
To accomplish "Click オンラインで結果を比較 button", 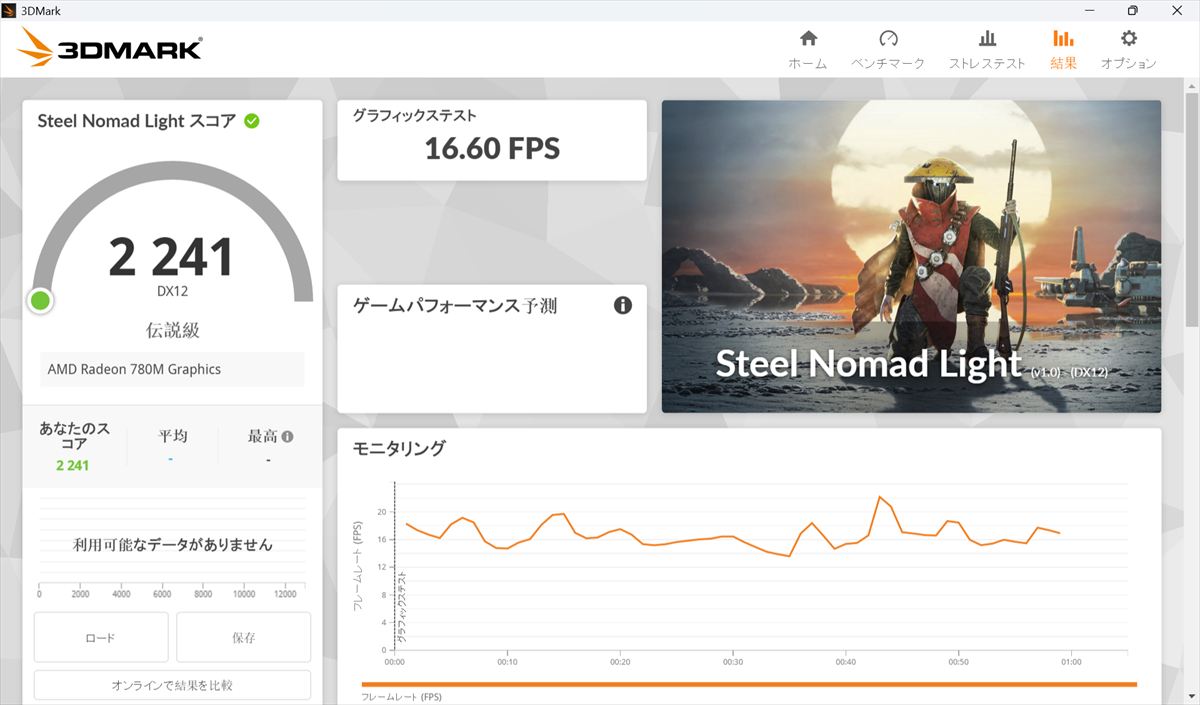I will click(x=172, y=685).
